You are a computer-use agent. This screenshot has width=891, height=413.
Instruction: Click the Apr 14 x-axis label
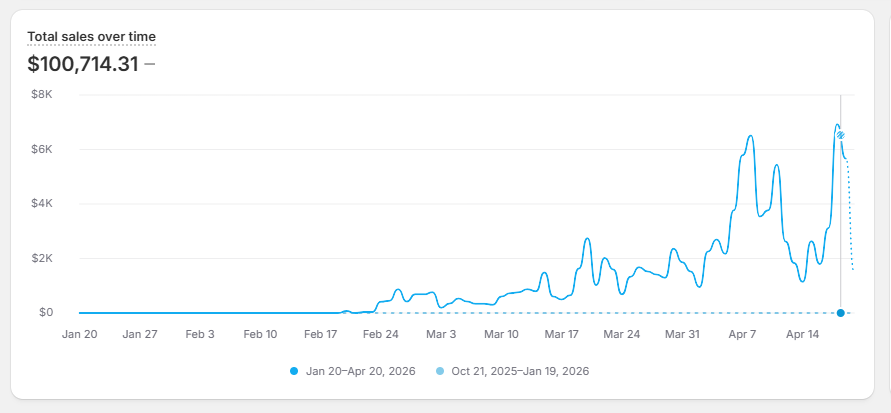coord(802,335)
